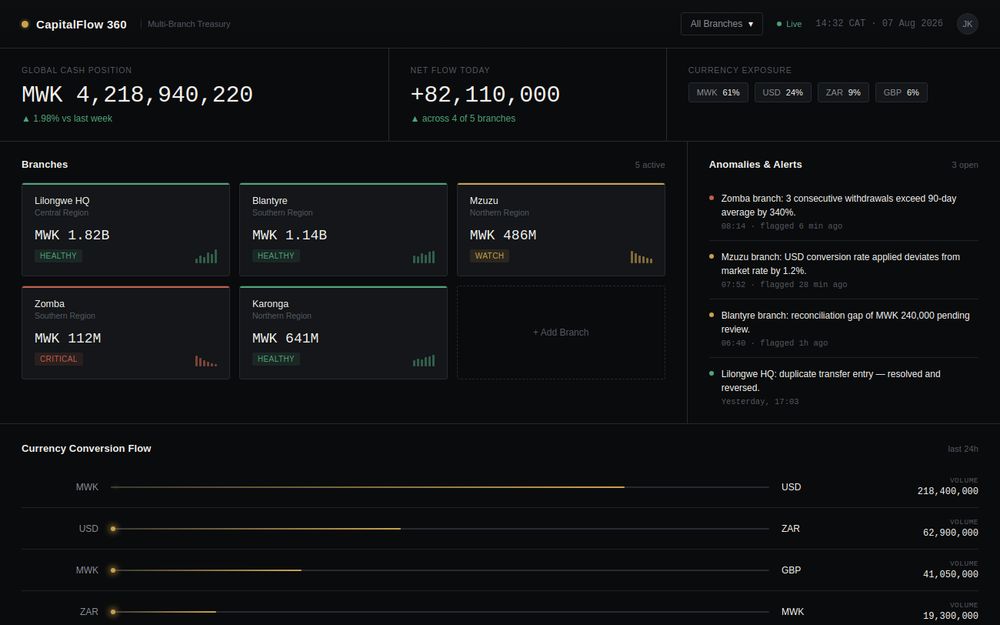1000x625 pixels.
Task: Click the 1.98% vs last week indicator
Action: click(67, 119)
